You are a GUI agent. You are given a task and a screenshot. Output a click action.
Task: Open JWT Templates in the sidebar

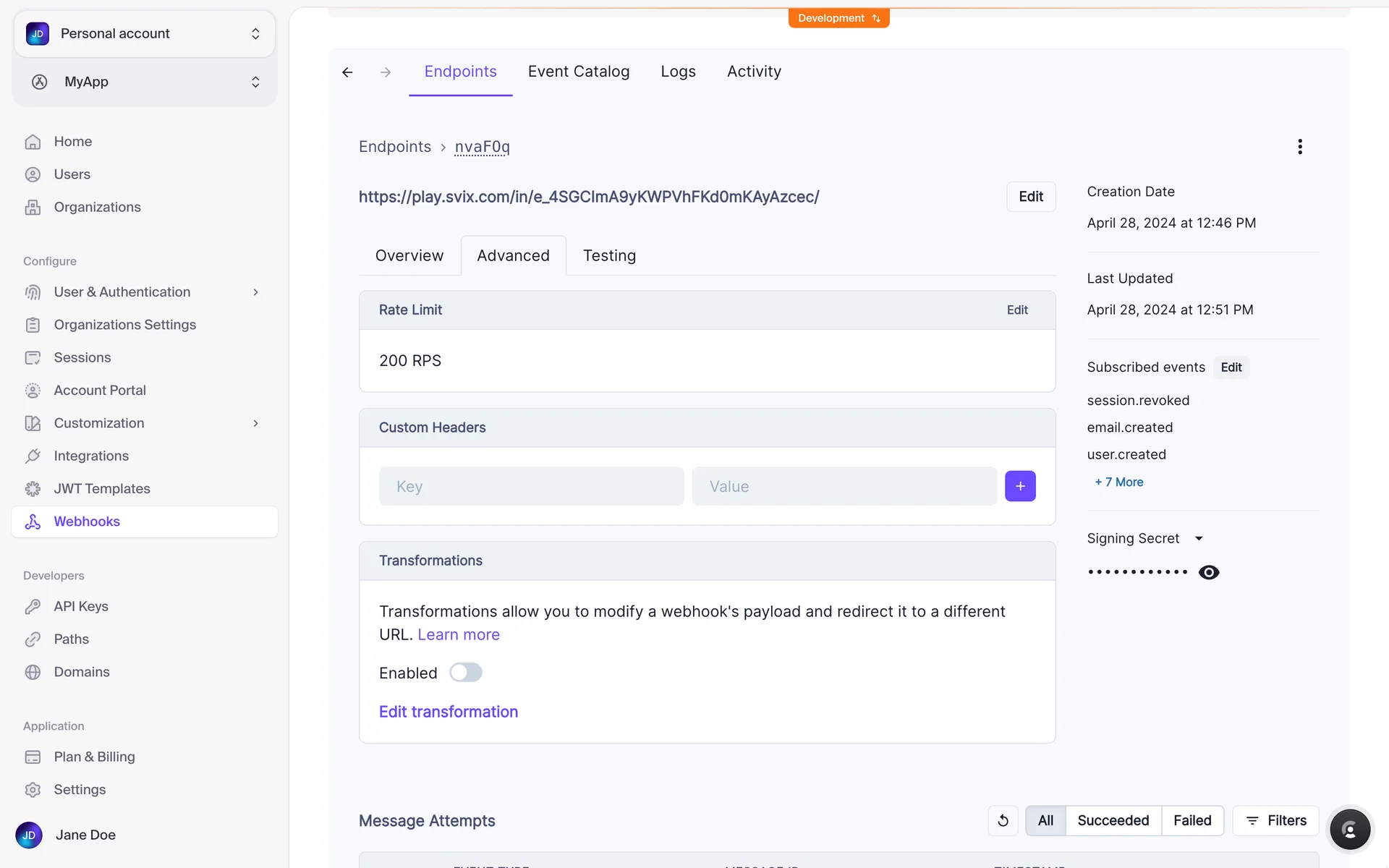tap(102, 489)
